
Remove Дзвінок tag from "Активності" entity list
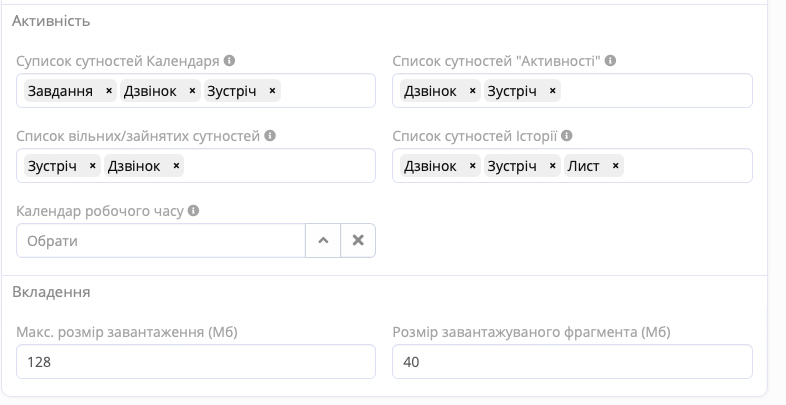tap(472, 91)
